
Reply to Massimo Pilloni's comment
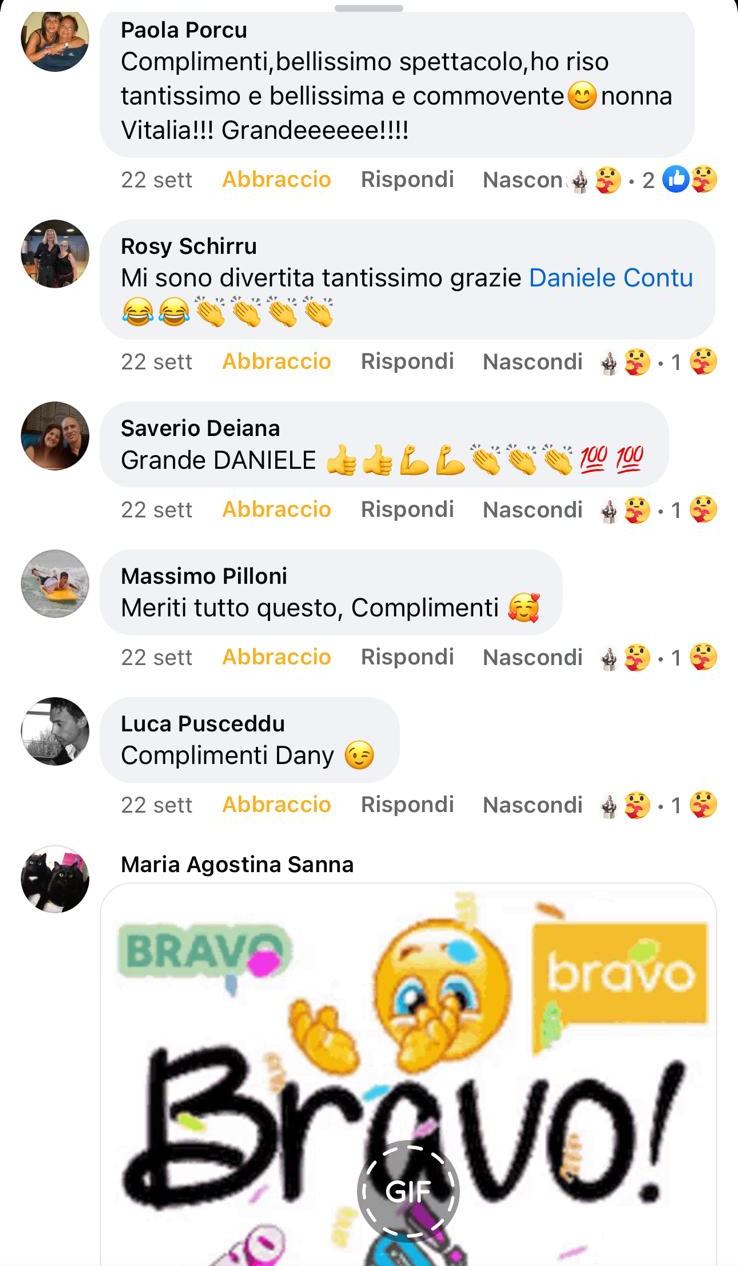pos(407,657)
